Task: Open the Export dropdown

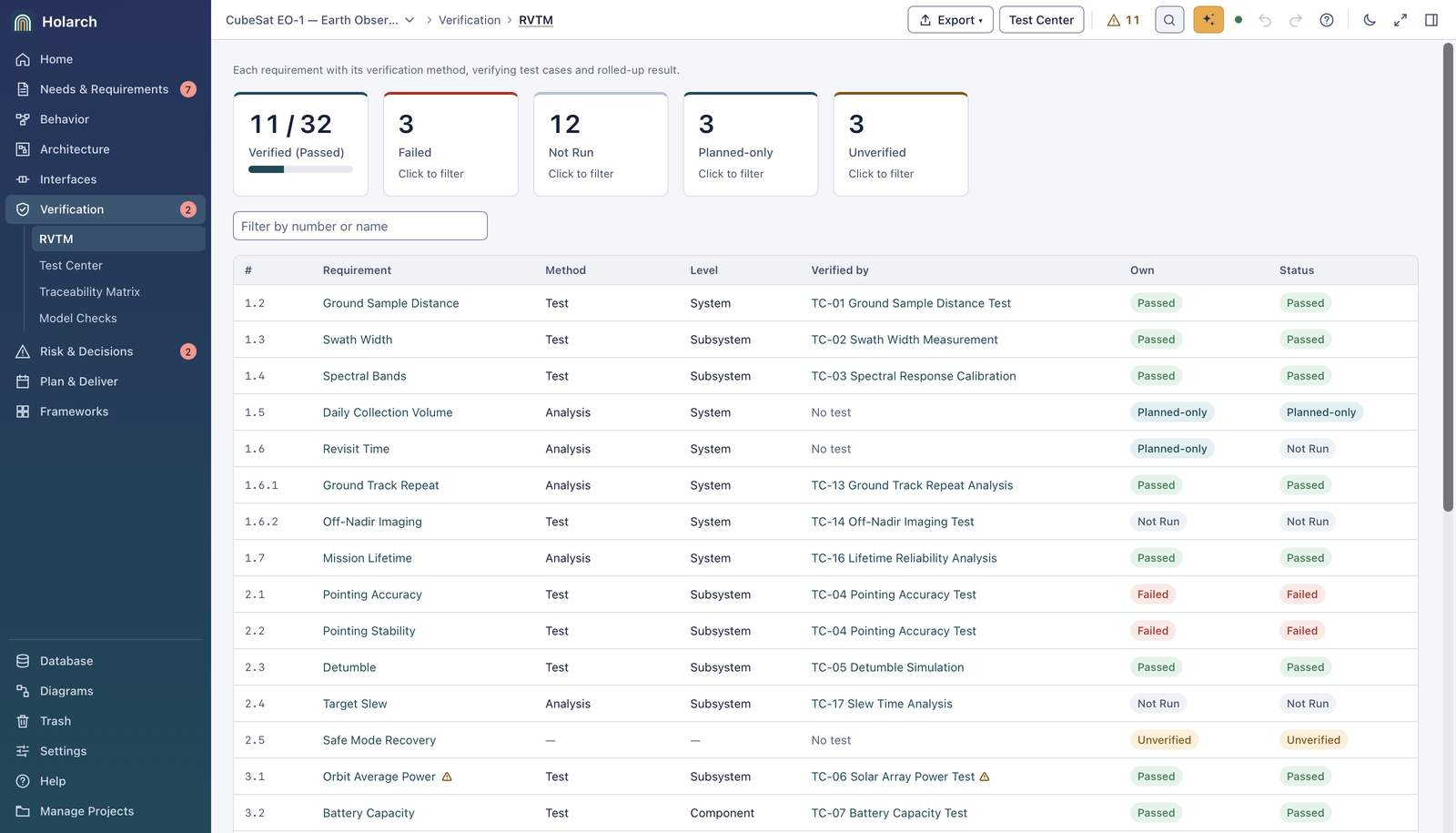Action: 950,20
